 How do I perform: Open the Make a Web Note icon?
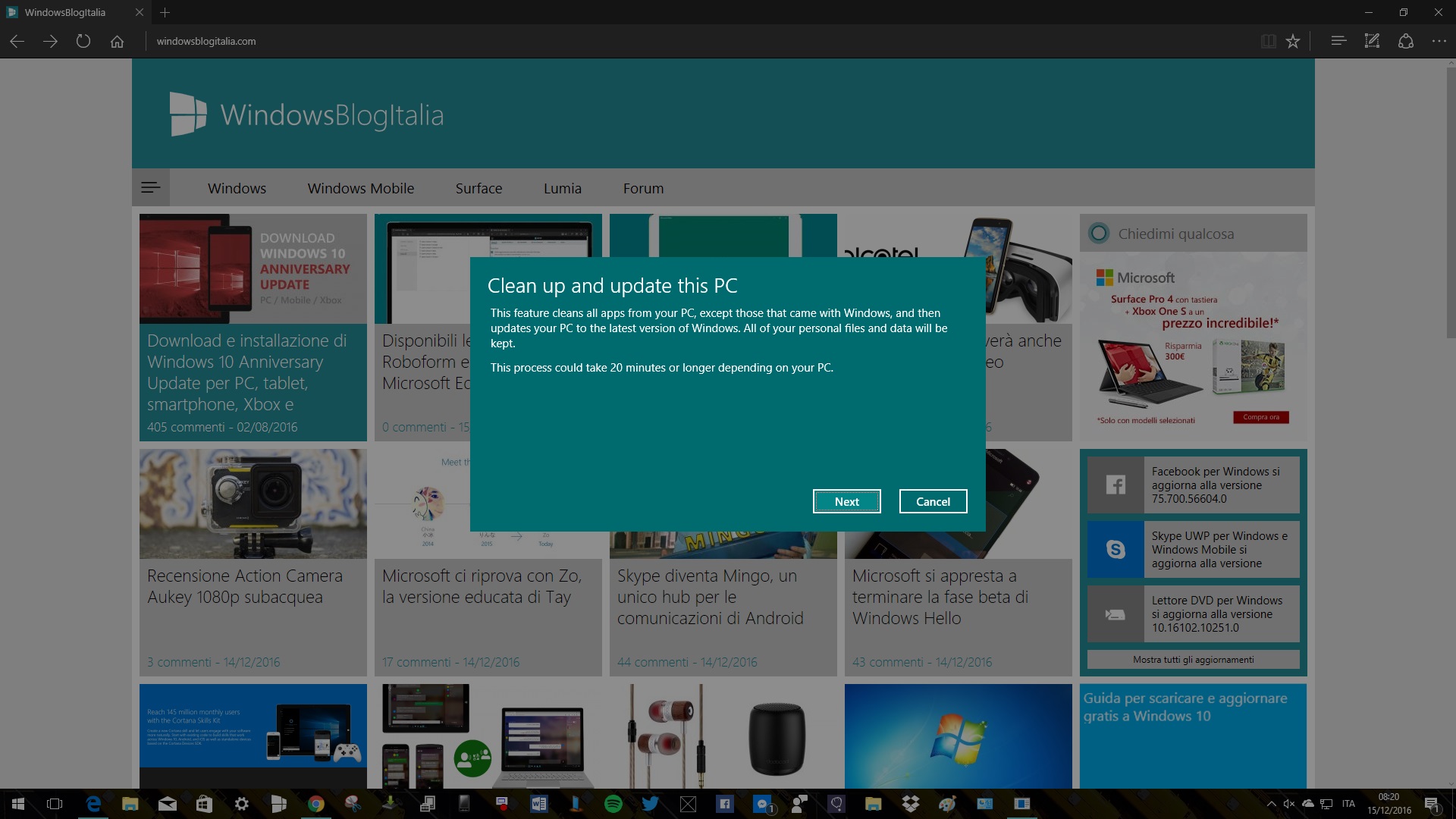point(1372,41)
